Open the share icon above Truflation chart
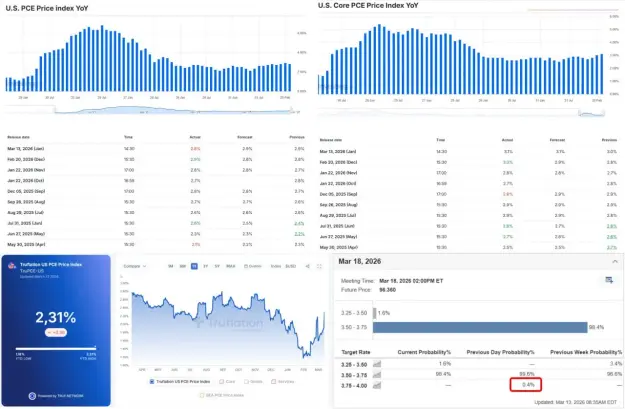The height and width of the screenshot is (409, 625). pyautogui.click(x=307, y=266)
